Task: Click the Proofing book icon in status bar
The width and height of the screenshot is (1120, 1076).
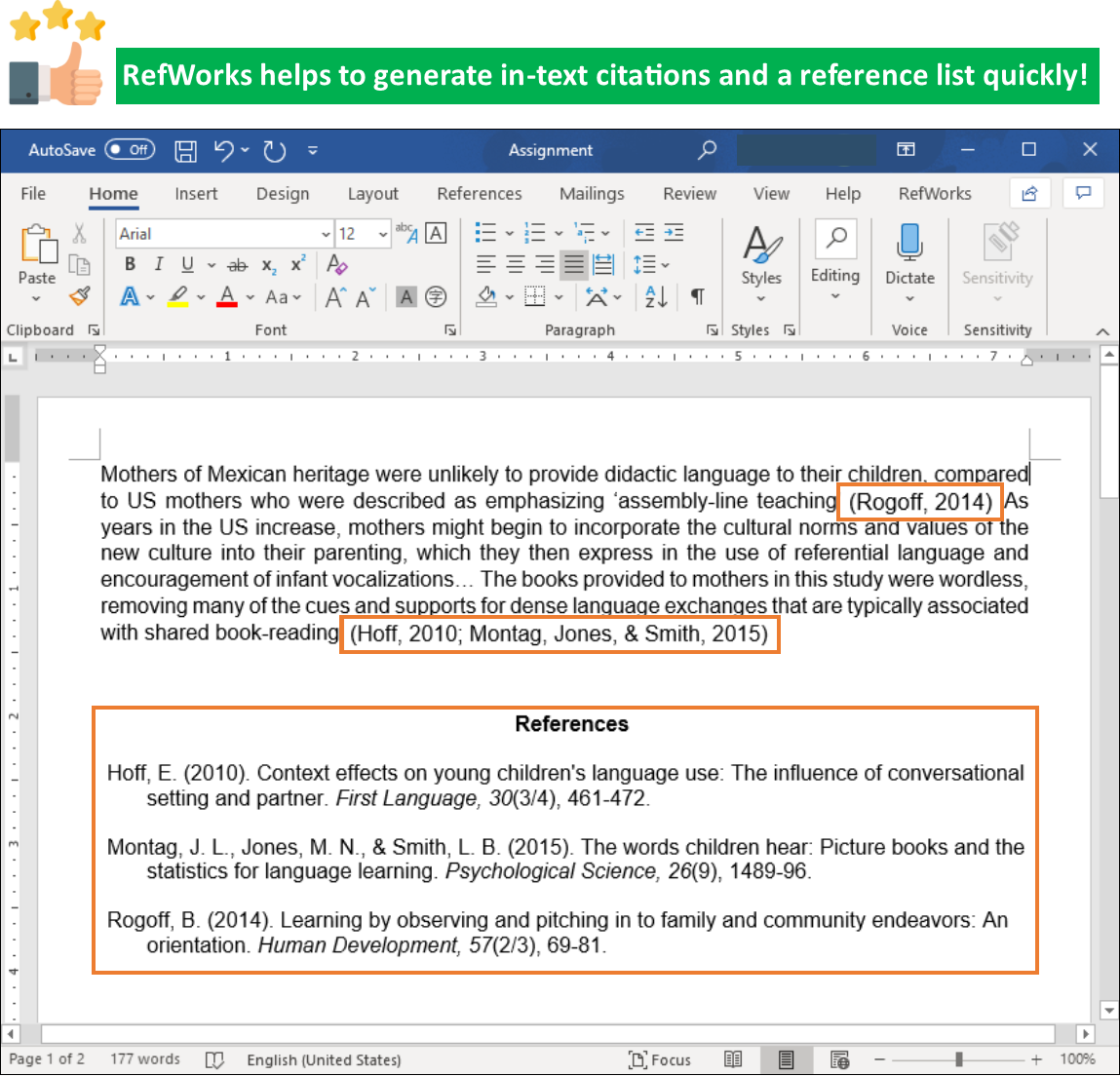Action: click(x=214, y=1059)
